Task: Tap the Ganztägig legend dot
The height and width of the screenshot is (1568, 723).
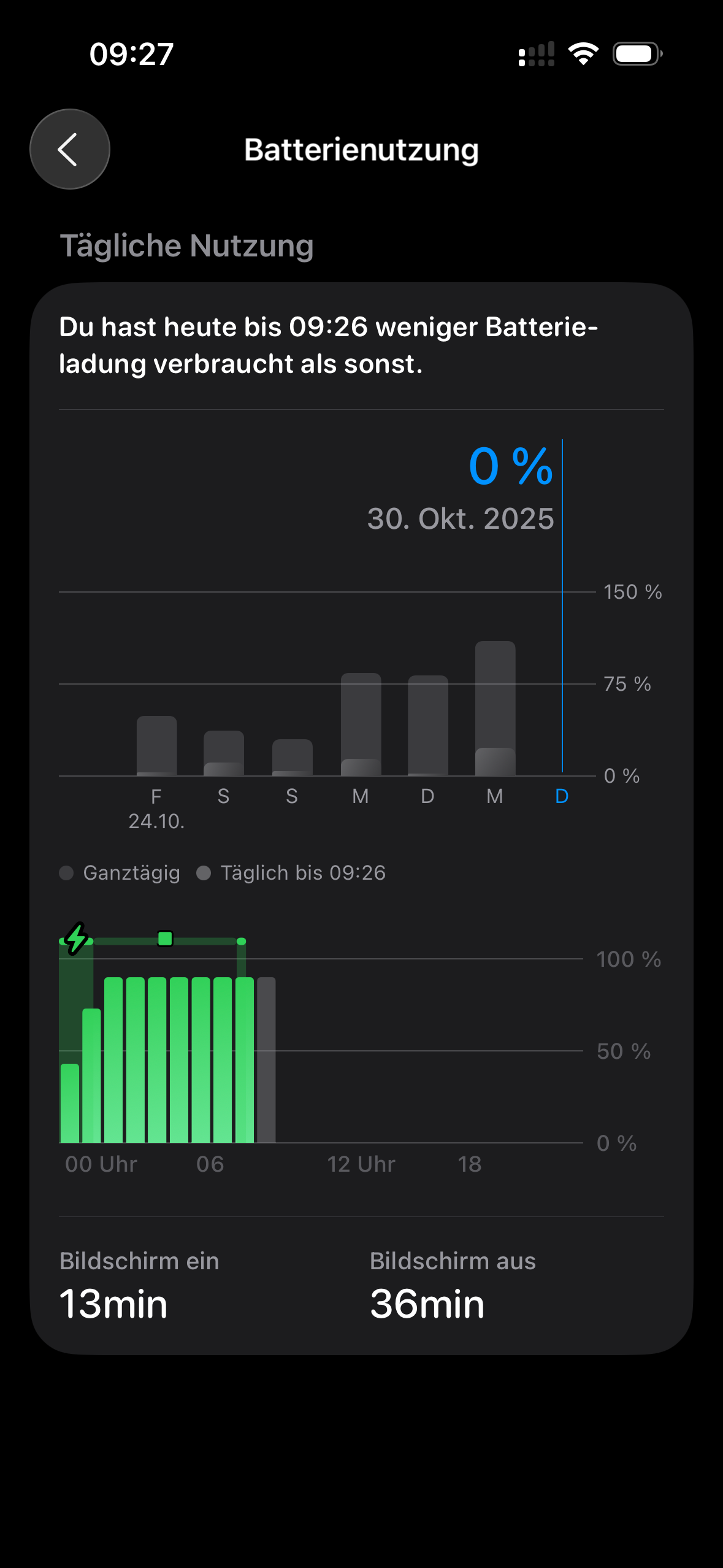Action: point(66,873)
